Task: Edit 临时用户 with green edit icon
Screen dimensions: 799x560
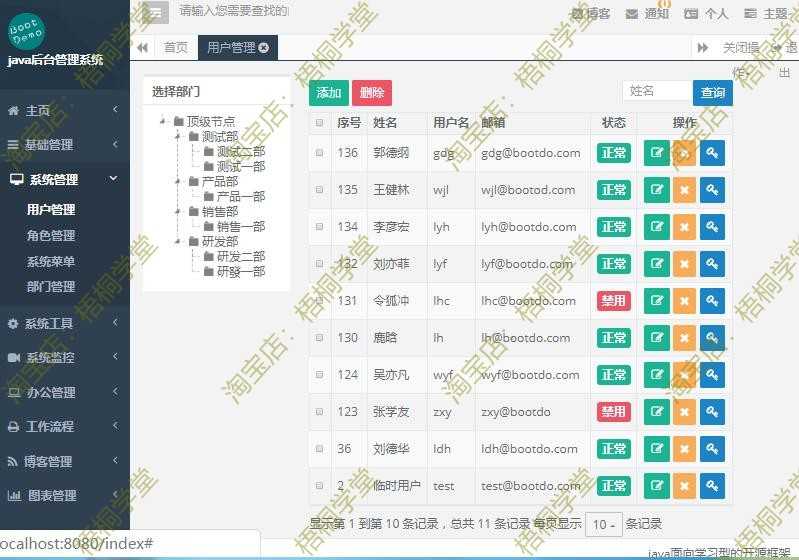Action: click(657, 486)
